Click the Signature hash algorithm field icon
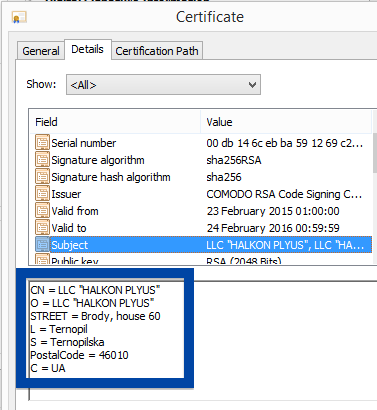 (x=42, y=177)
